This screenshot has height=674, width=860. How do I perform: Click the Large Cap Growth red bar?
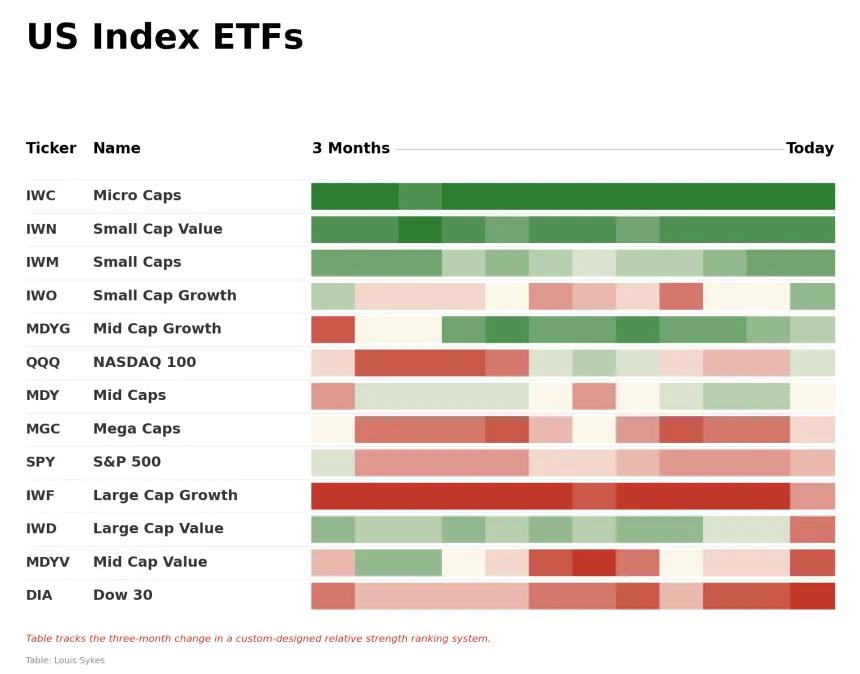coord(573,496)
